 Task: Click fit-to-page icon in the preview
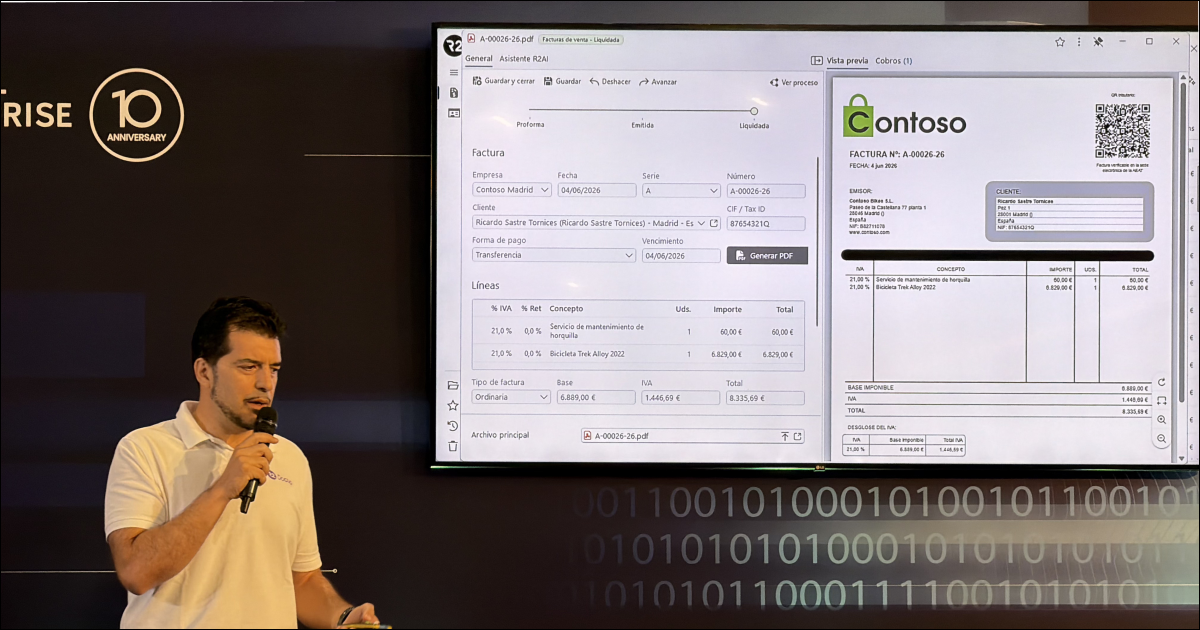tap(1161, 401)
